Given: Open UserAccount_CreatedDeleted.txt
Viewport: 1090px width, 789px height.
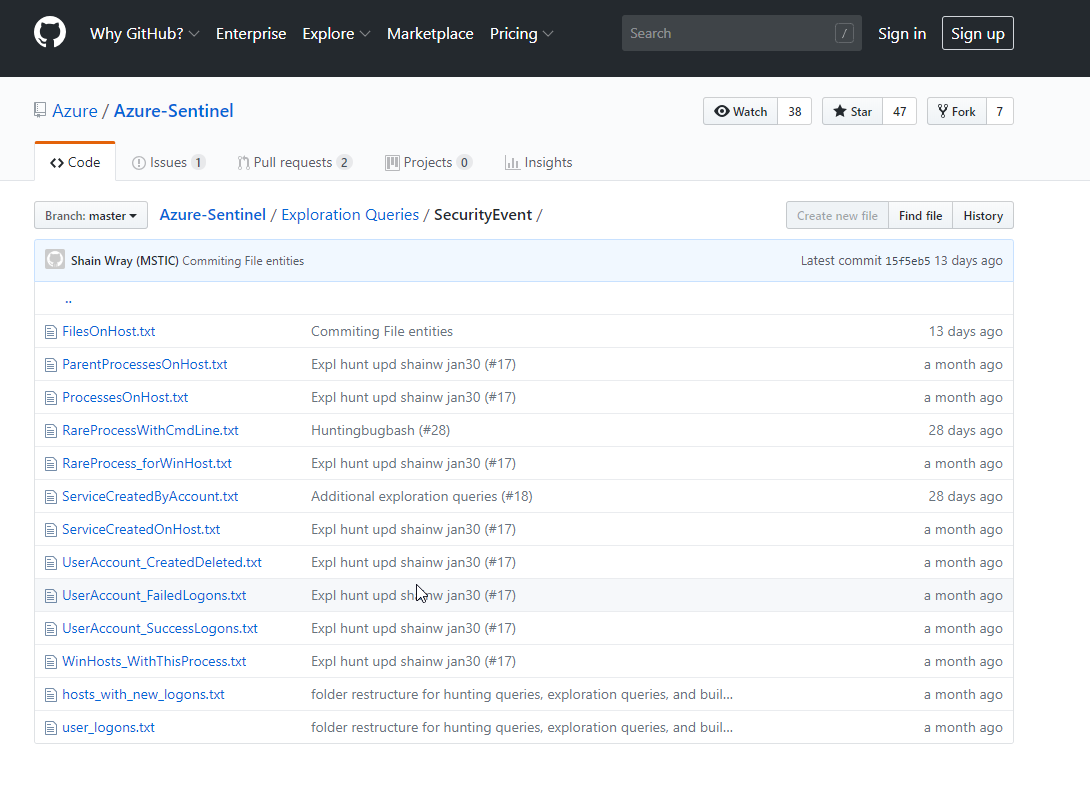Looking at the screenshot, I should (162, 562).
